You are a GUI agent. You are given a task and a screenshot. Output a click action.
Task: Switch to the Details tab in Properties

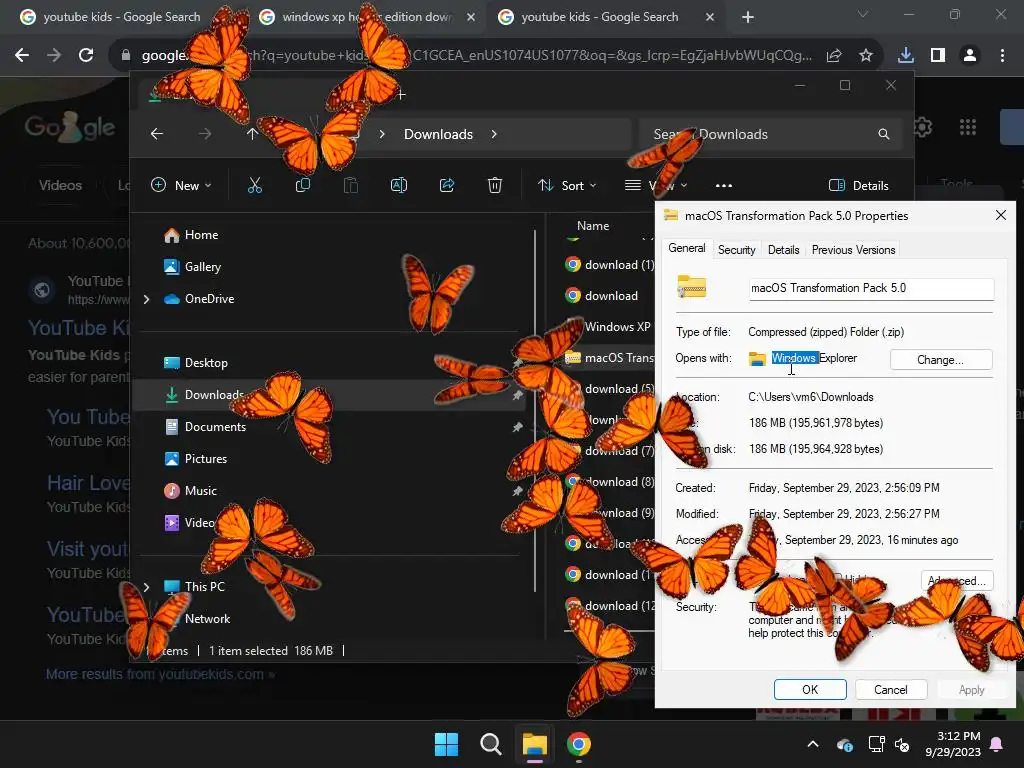[784, 250]
